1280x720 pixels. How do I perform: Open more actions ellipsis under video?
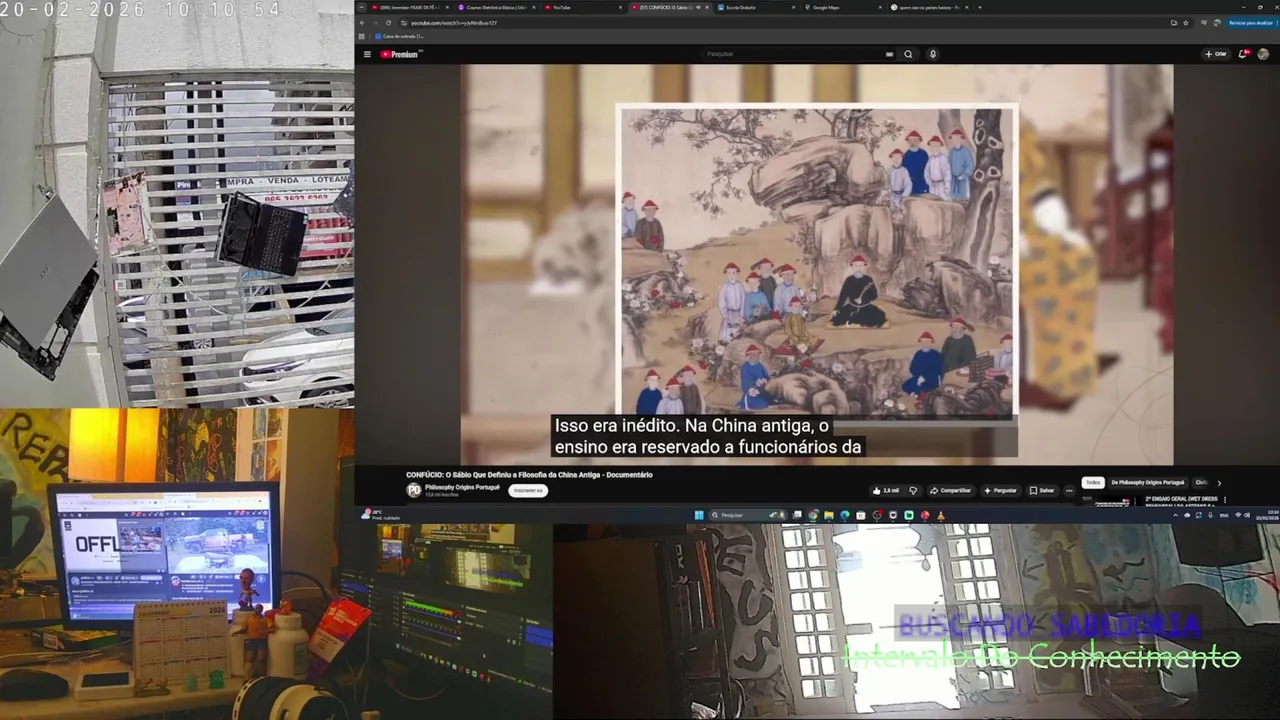coord(1069,491)
